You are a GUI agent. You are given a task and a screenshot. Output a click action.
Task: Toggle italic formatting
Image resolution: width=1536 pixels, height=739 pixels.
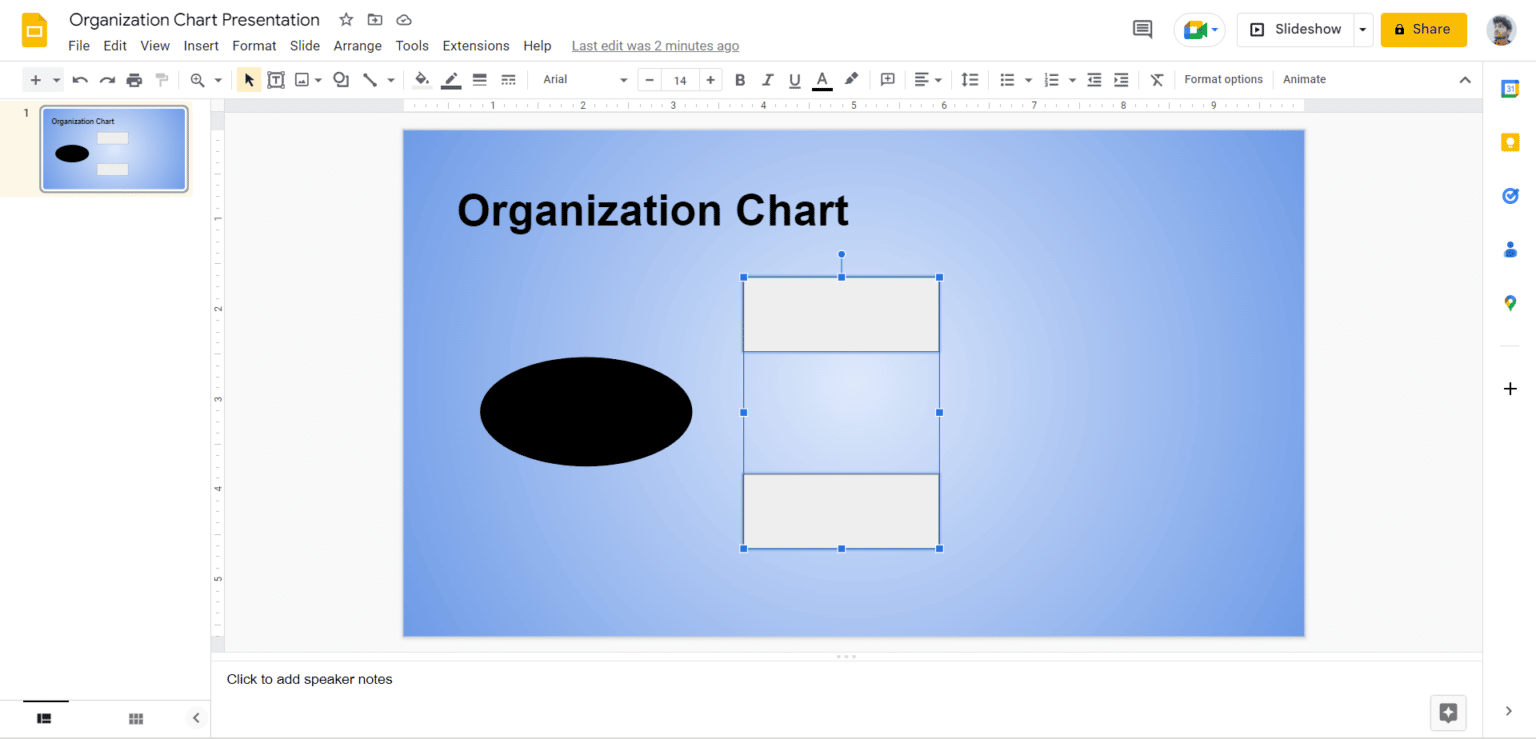coord(766,79)
